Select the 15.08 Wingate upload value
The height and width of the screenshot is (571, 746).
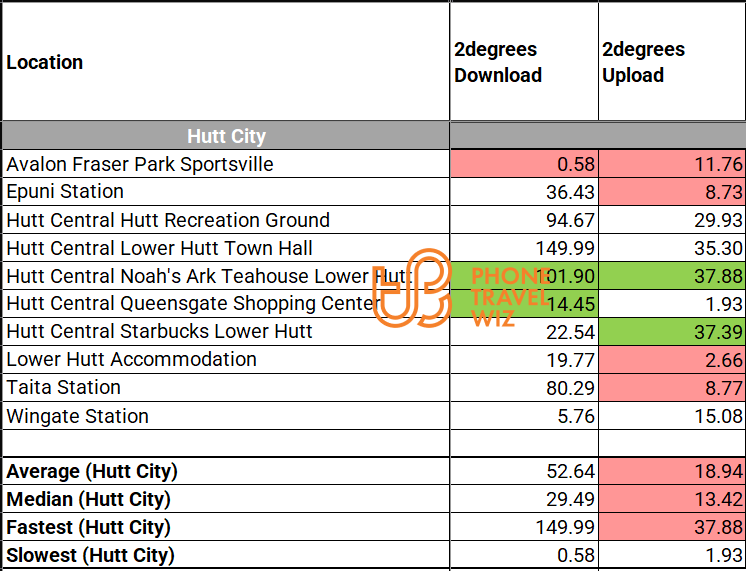671,416
